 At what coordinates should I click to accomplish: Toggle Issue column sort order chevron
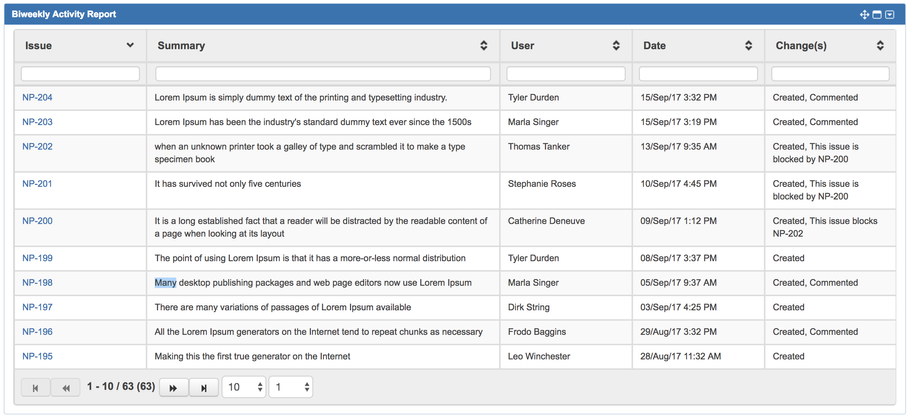[130, 45]
